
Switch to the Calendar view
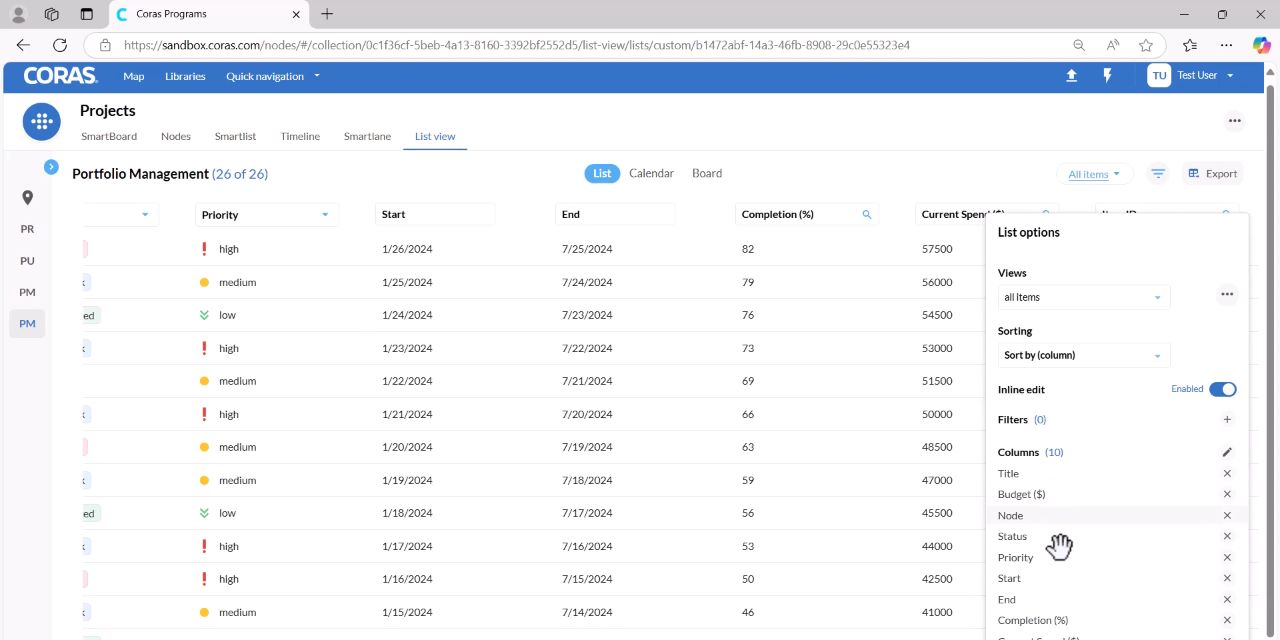[x=651, y=173]
